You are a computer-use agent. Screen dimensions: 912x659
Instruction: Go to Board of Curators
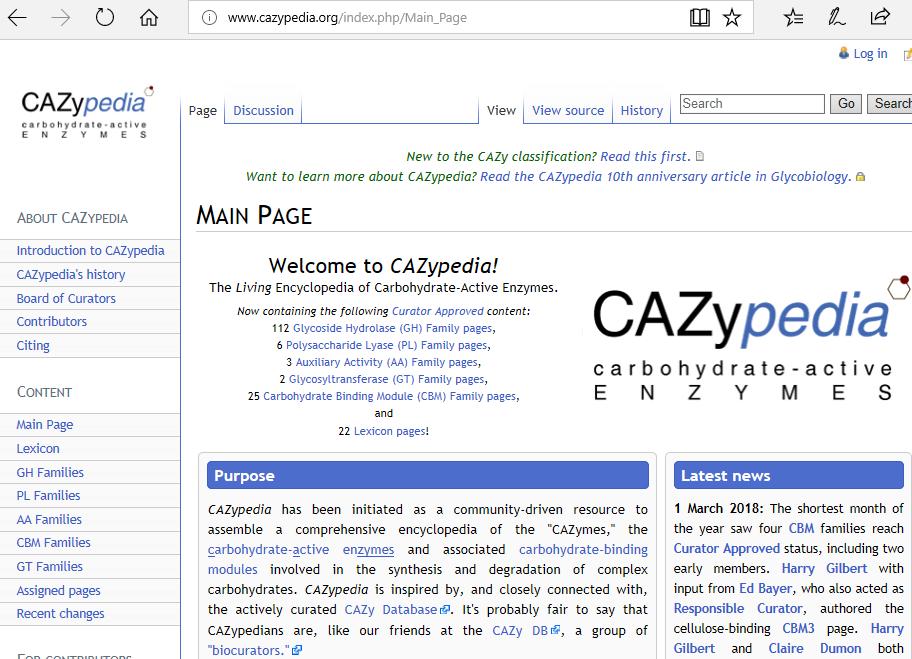coord(66,298)
